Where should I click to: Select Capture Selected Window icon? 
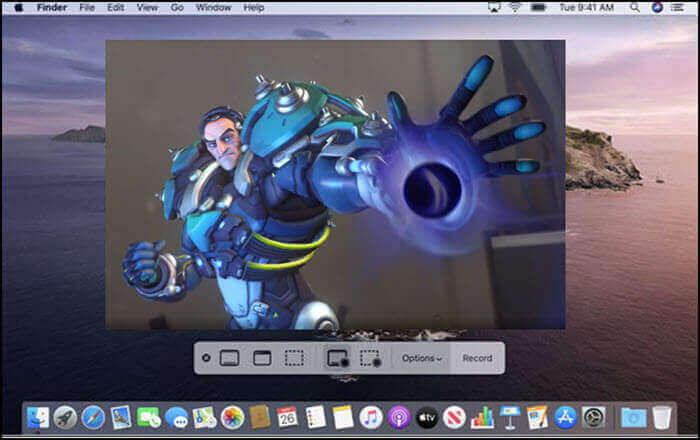[x=262, y=358]
